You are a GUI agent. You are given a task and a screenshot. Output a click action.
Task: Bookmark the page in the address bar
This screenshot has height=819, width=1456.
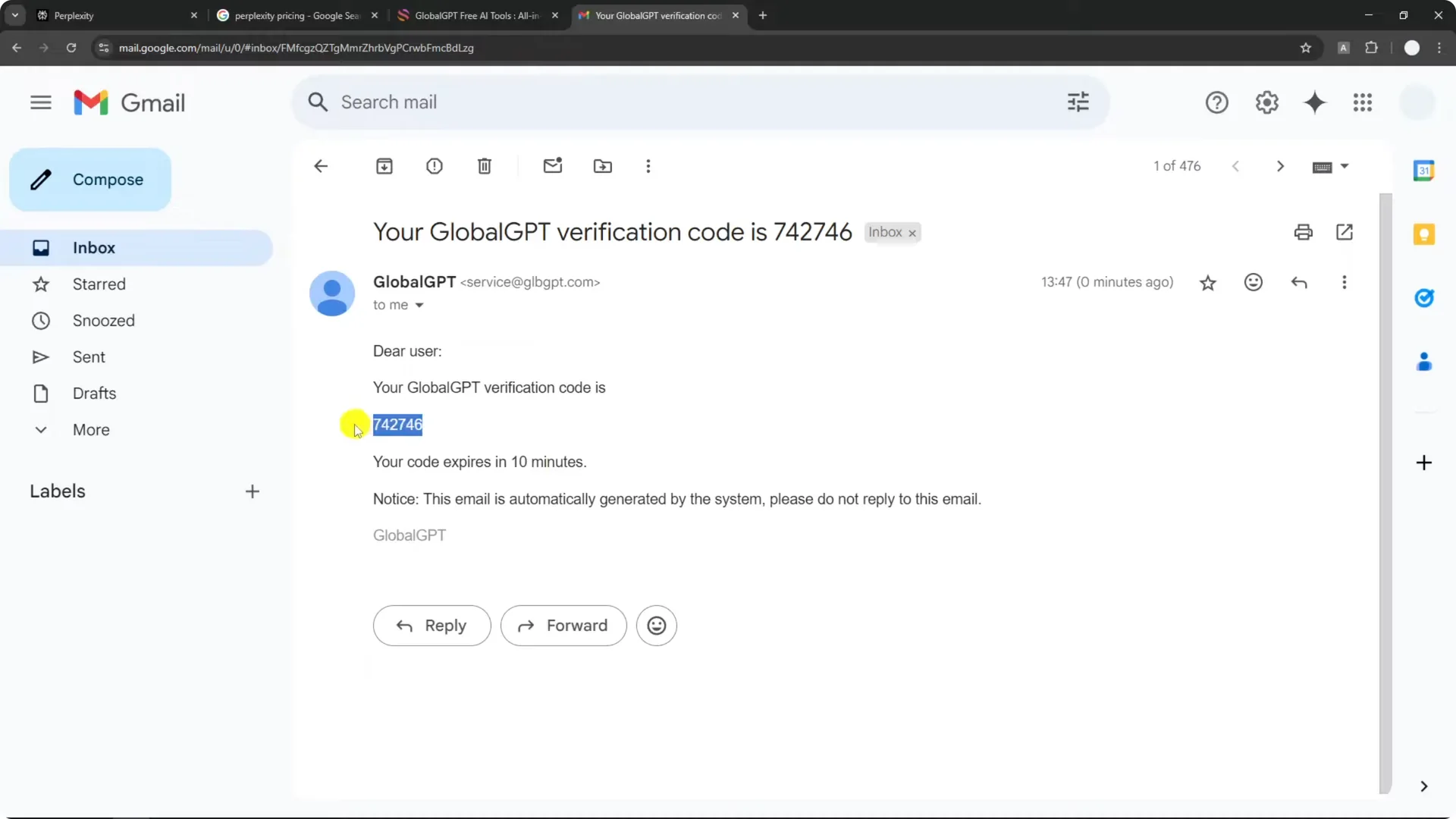pos(1307,48)
